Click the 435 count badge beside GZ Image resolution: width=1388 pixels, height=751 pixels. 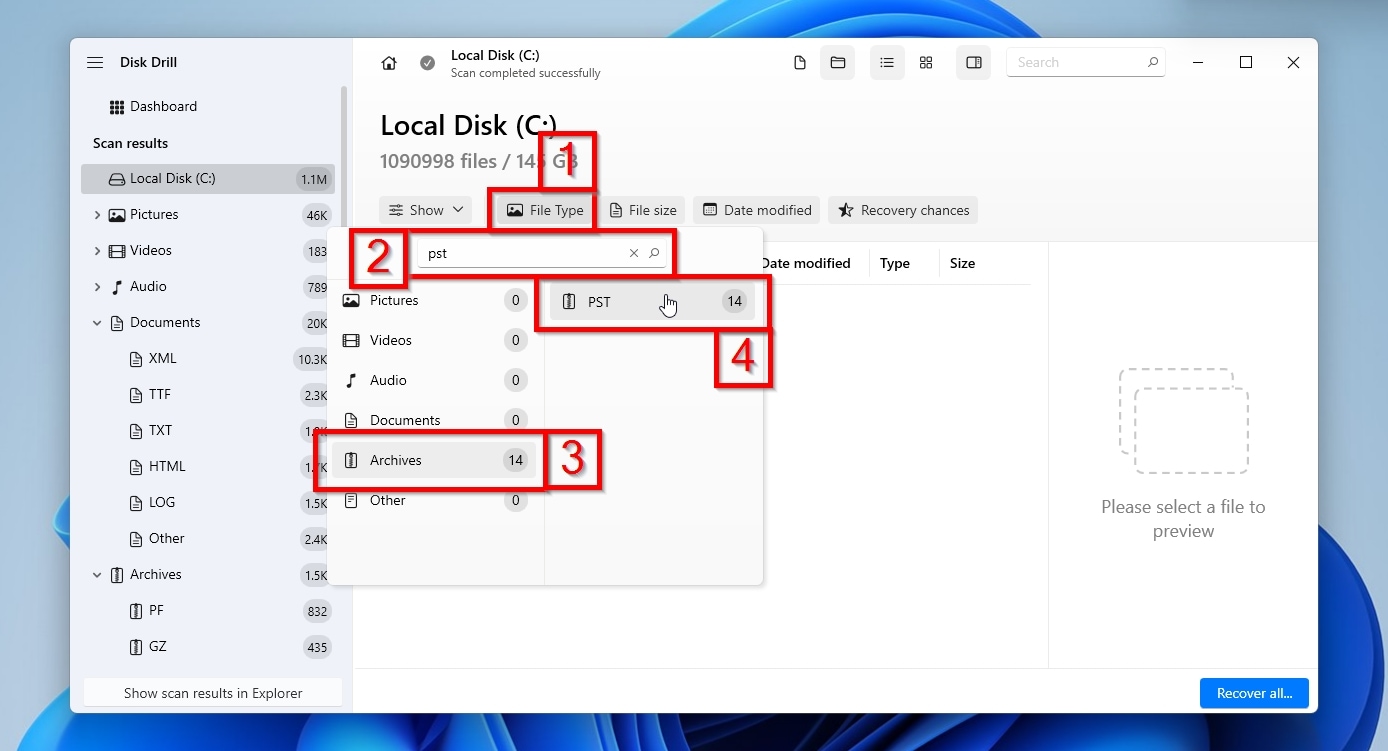(x=317, y=648)
